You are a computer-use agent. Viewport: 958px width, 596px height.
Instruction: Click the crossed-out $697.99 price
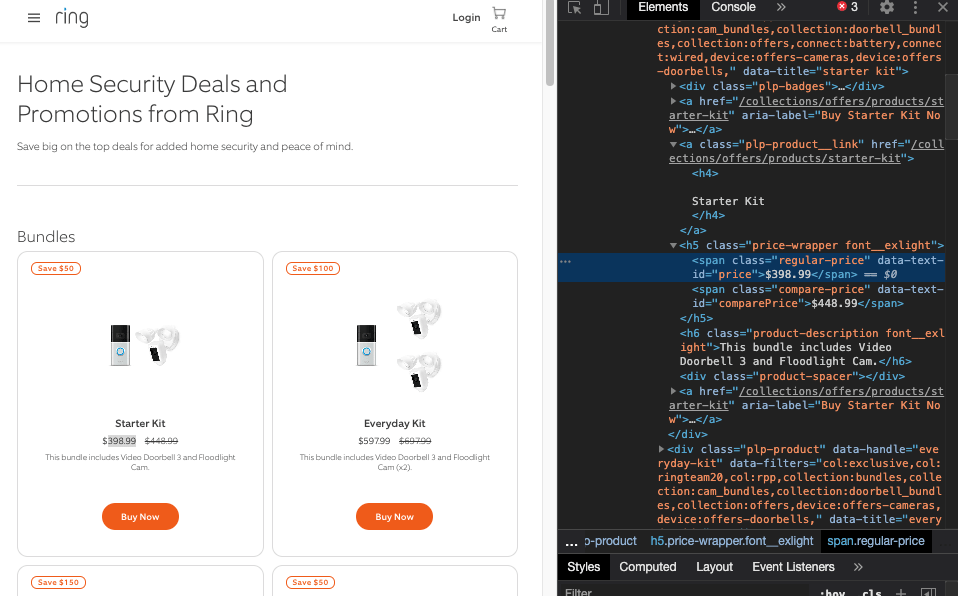(x=415, y=441)
